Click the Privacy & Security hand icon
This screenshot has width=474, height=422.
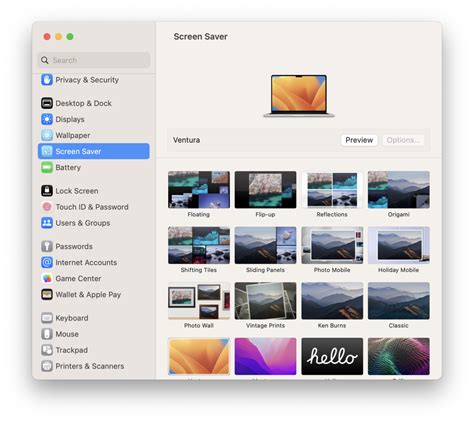(x=47, y=80)
